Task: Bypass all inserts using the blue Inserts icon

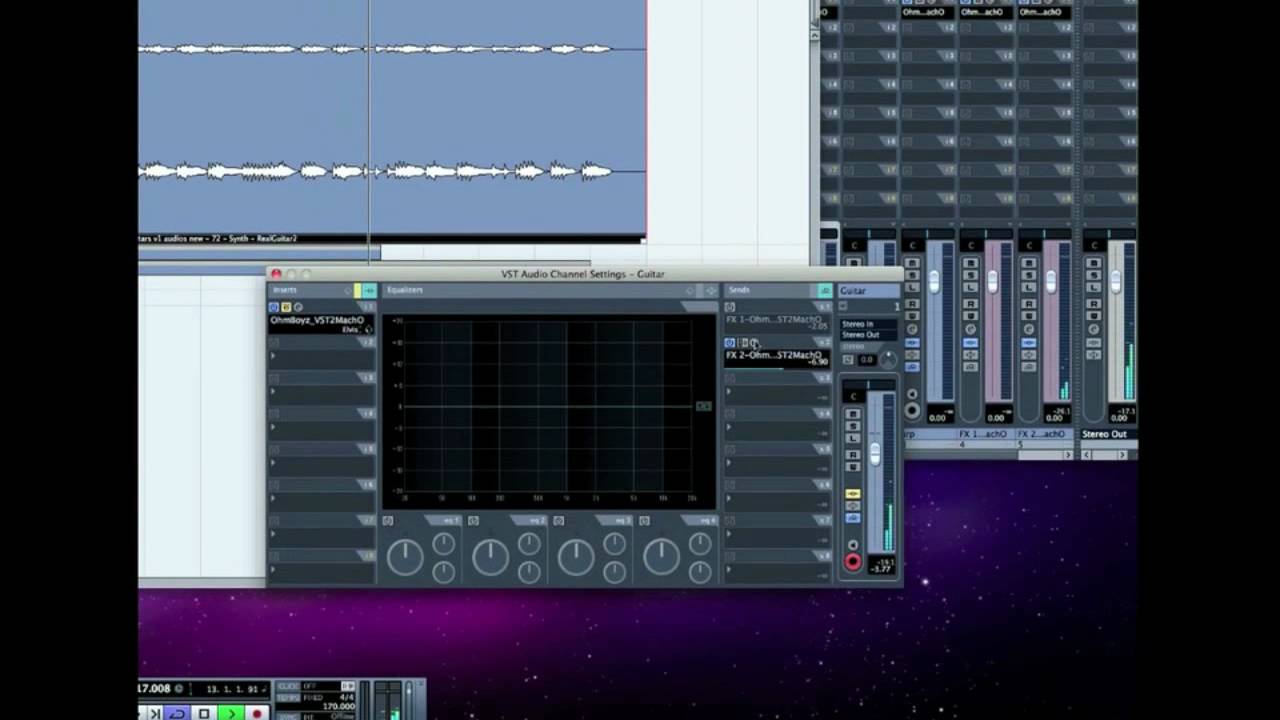Action: [274, 307]
